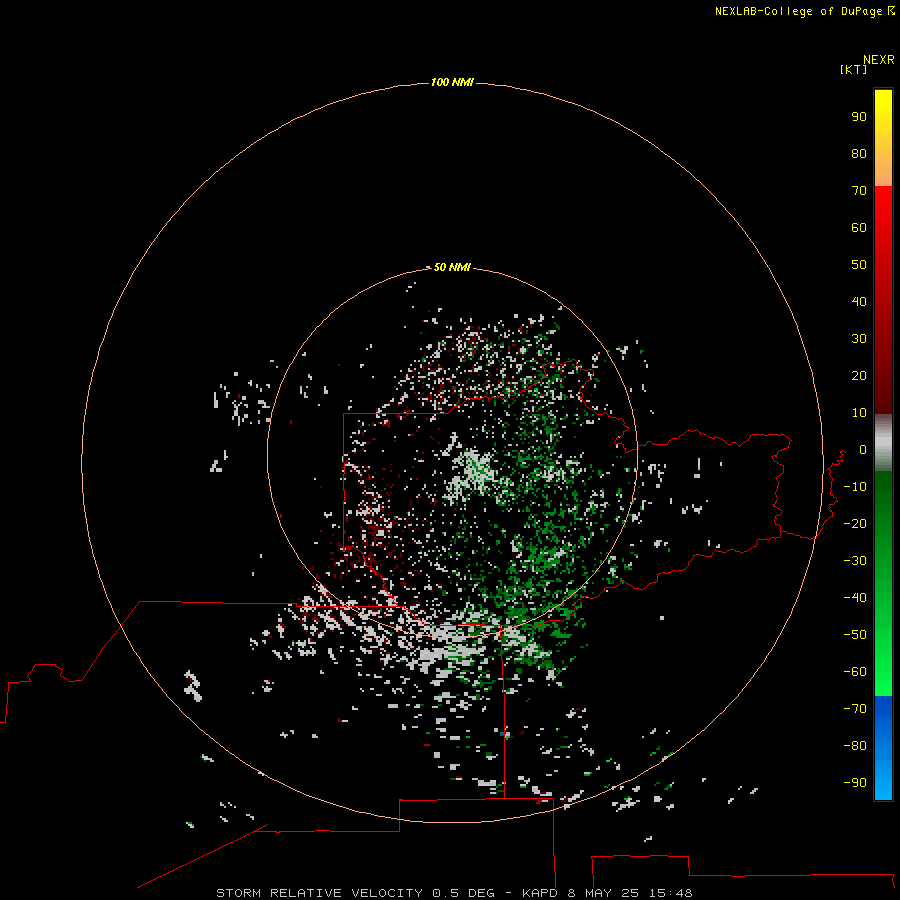
Task: Click the 100 NMI range ring label
Action: (x=452, y=83)
